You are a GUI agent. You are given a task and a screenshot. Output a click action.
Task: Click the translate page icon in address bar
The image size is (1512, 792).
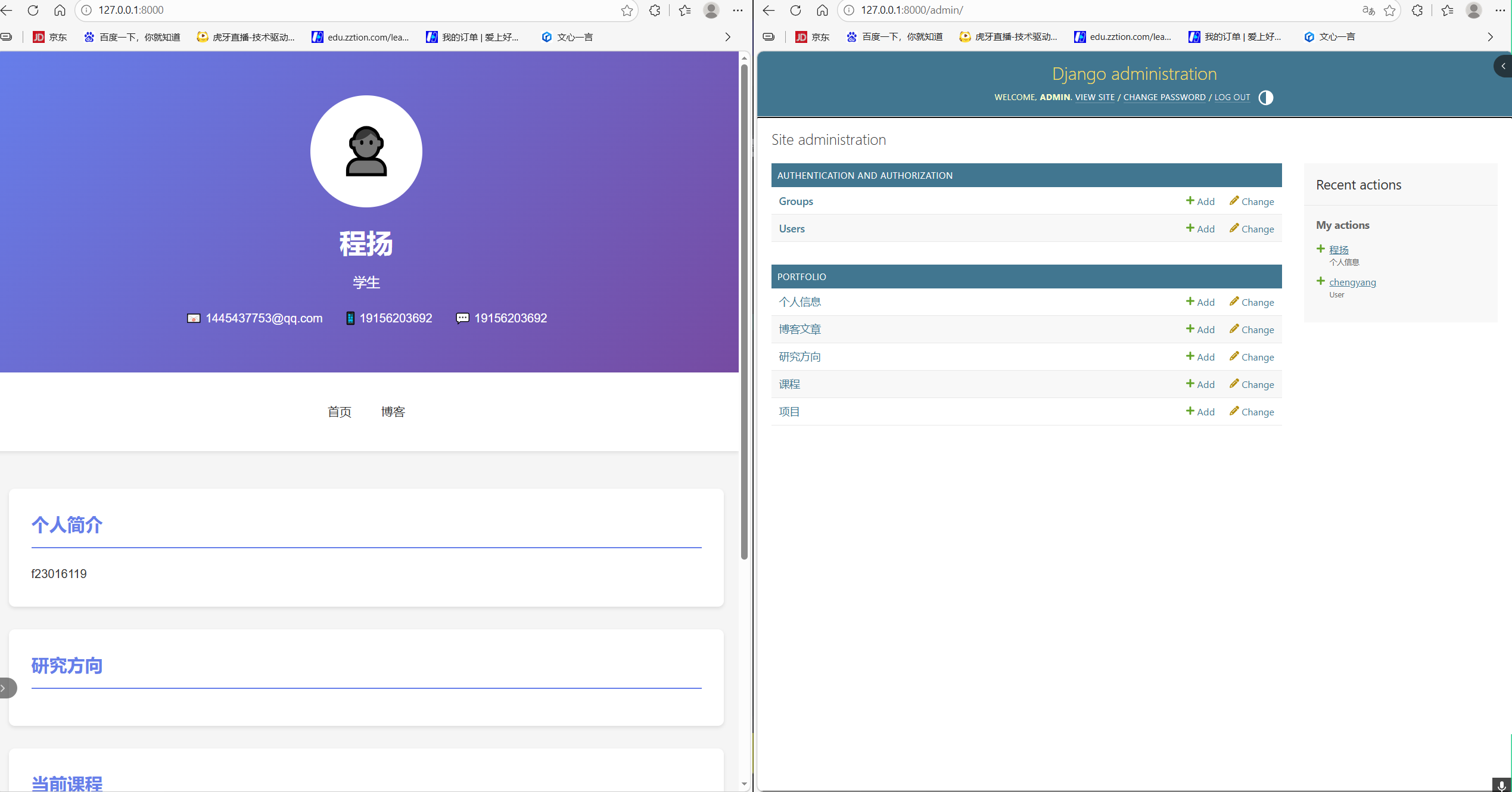pyautogui.click(x=1368, y=10)
